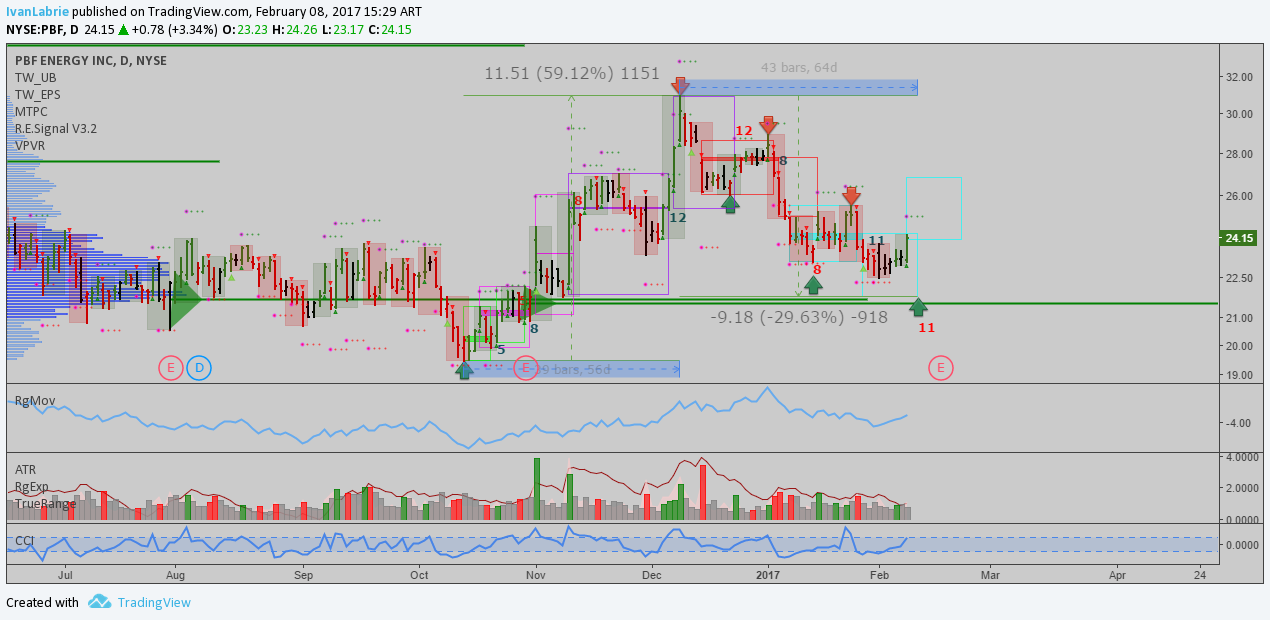This screenshot has width=1270, height=620.
Task: Select the green up arrow above red number 11
Action: pos(918,307)
